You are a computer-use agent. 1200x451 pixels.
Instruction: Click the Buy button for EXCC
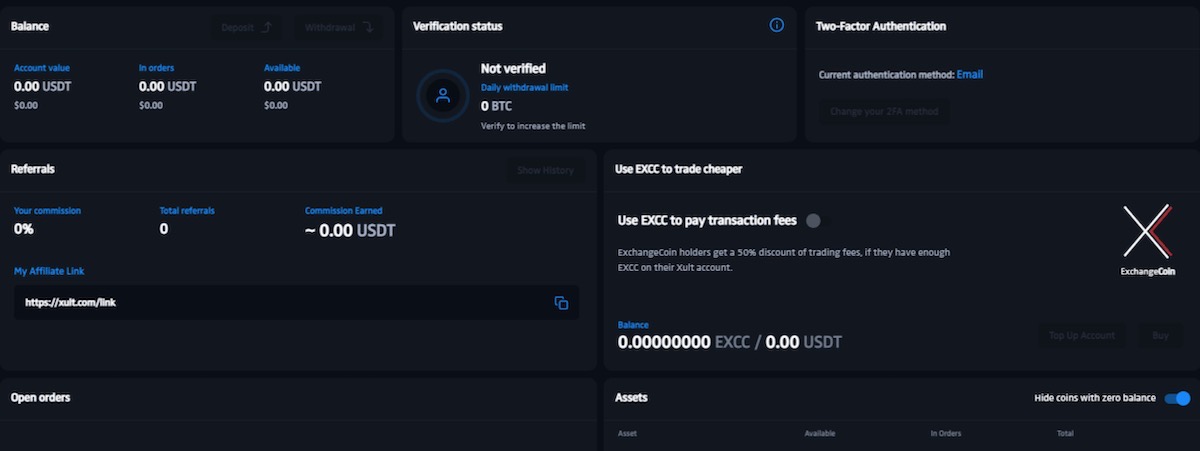coord(1160,336)
